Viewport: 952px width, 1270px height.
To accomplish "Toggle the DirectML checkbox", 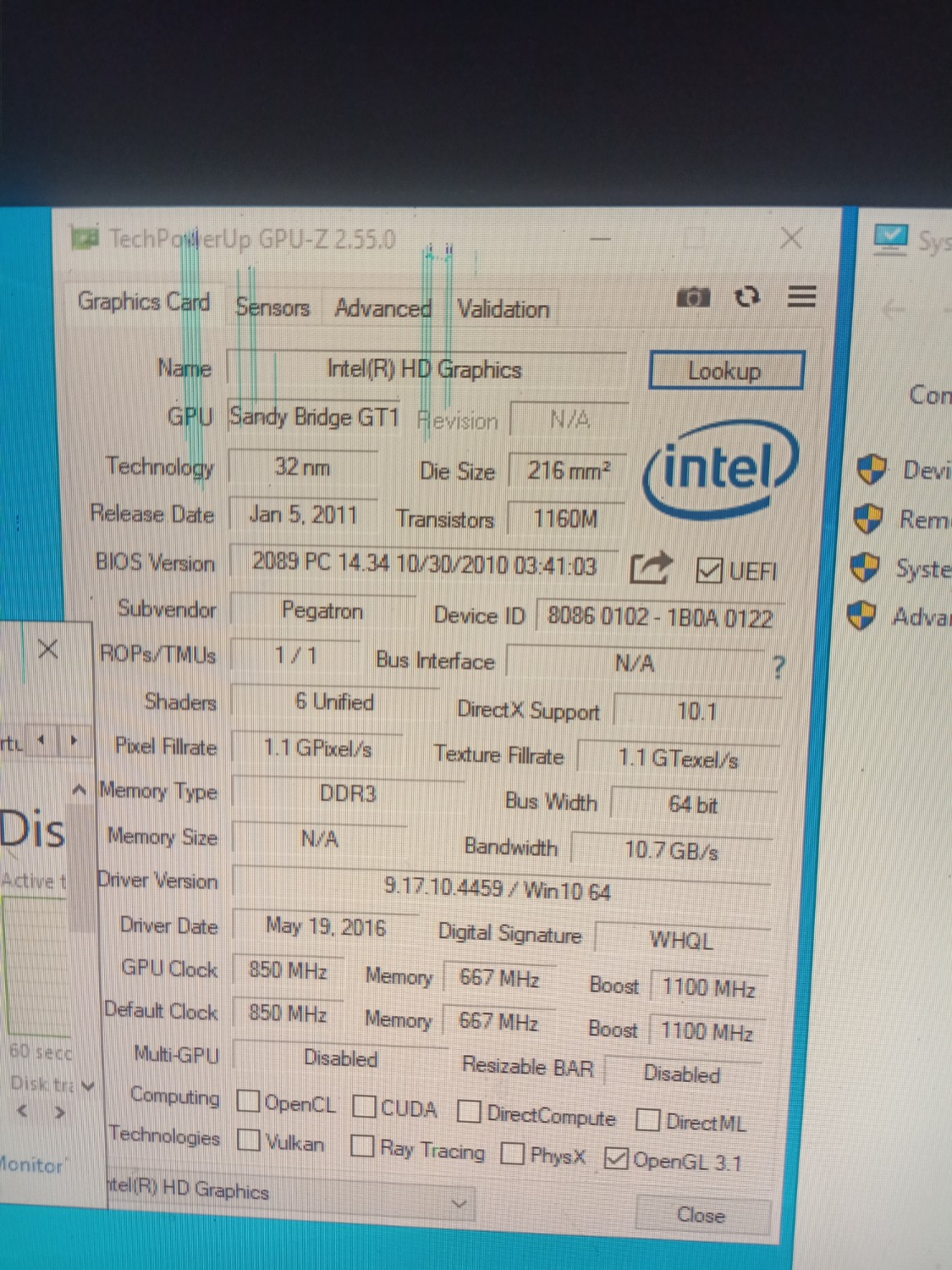I will (x=647, y=1120).
